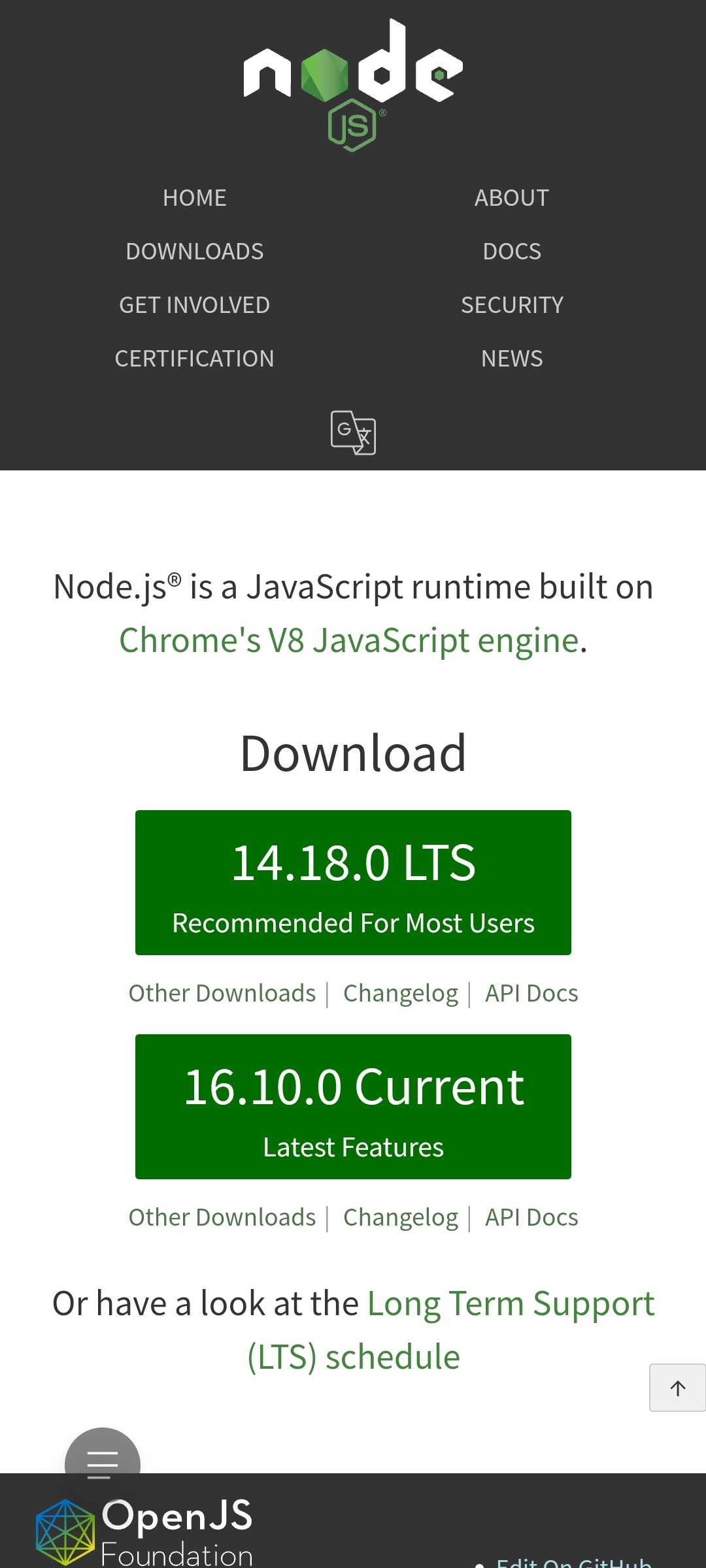Open API Docs under 16.10.0 Current
The width and height of the screenshot is (706, 1568).
click(531, 1217)
